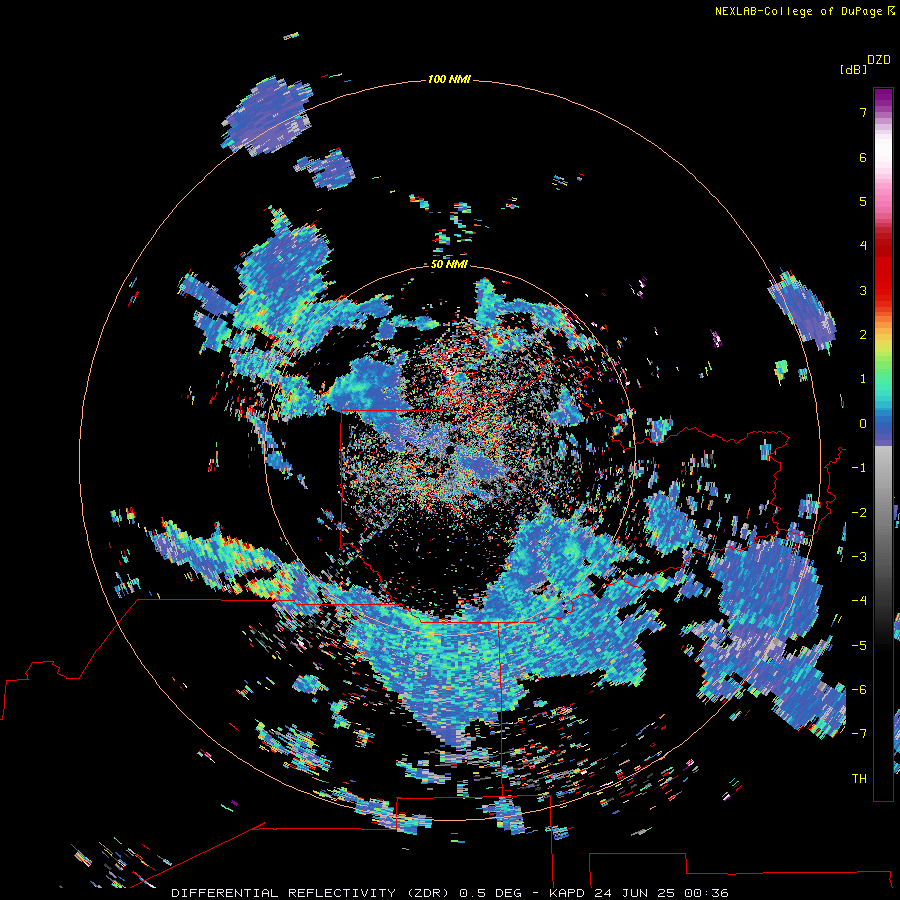Viewport: 900px width, 900px height.
Task: Click the 100 NMI range ring label
Action: coord(449,79)
